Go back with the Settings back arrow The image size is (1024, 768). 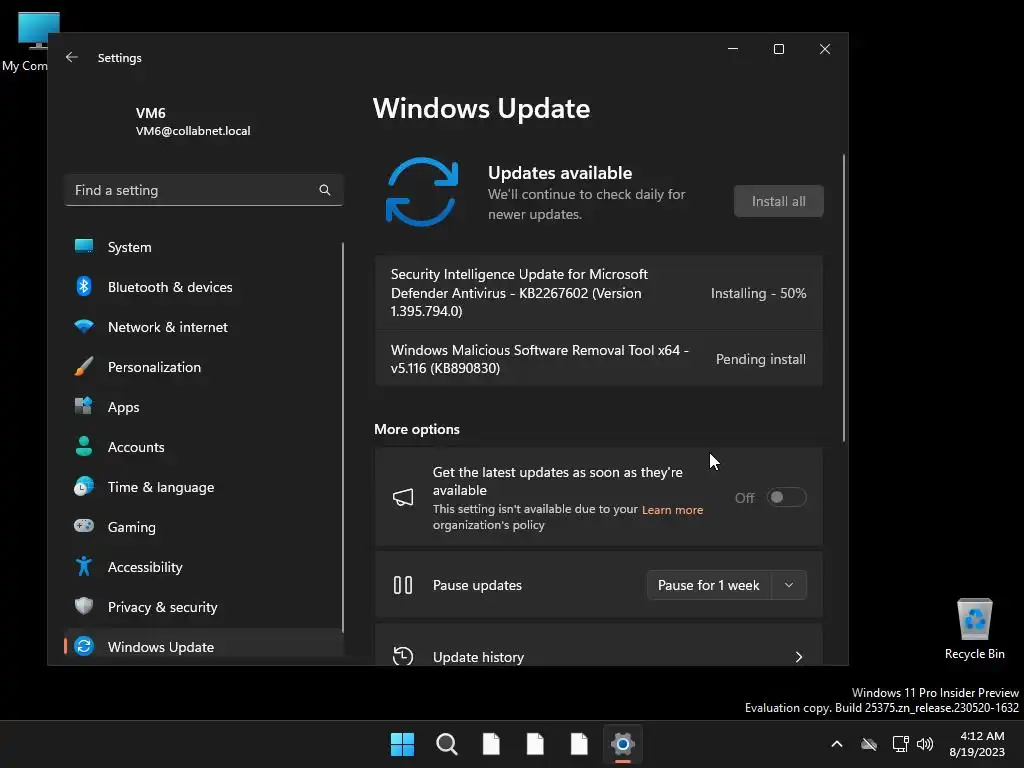click(72, 57)
